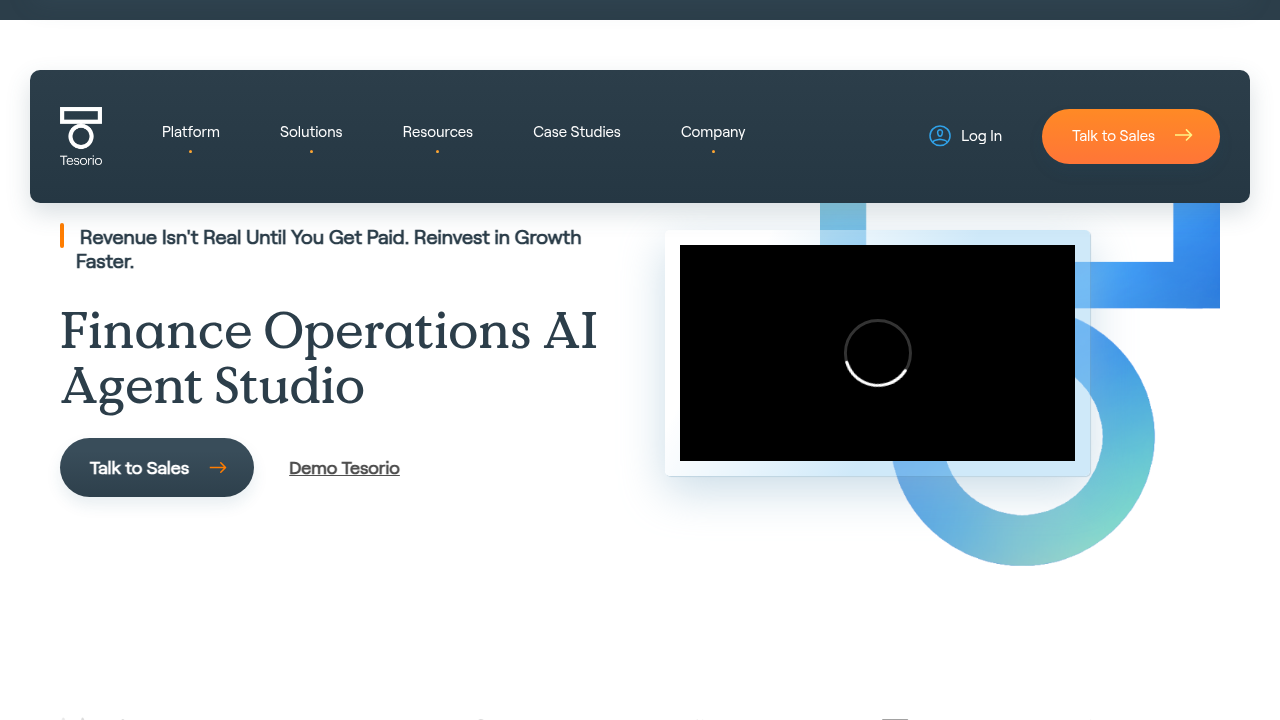The height and width of the screenshot is (720, 1280).
Task: Expand the Company menu
Action: (x=713, y=132)
